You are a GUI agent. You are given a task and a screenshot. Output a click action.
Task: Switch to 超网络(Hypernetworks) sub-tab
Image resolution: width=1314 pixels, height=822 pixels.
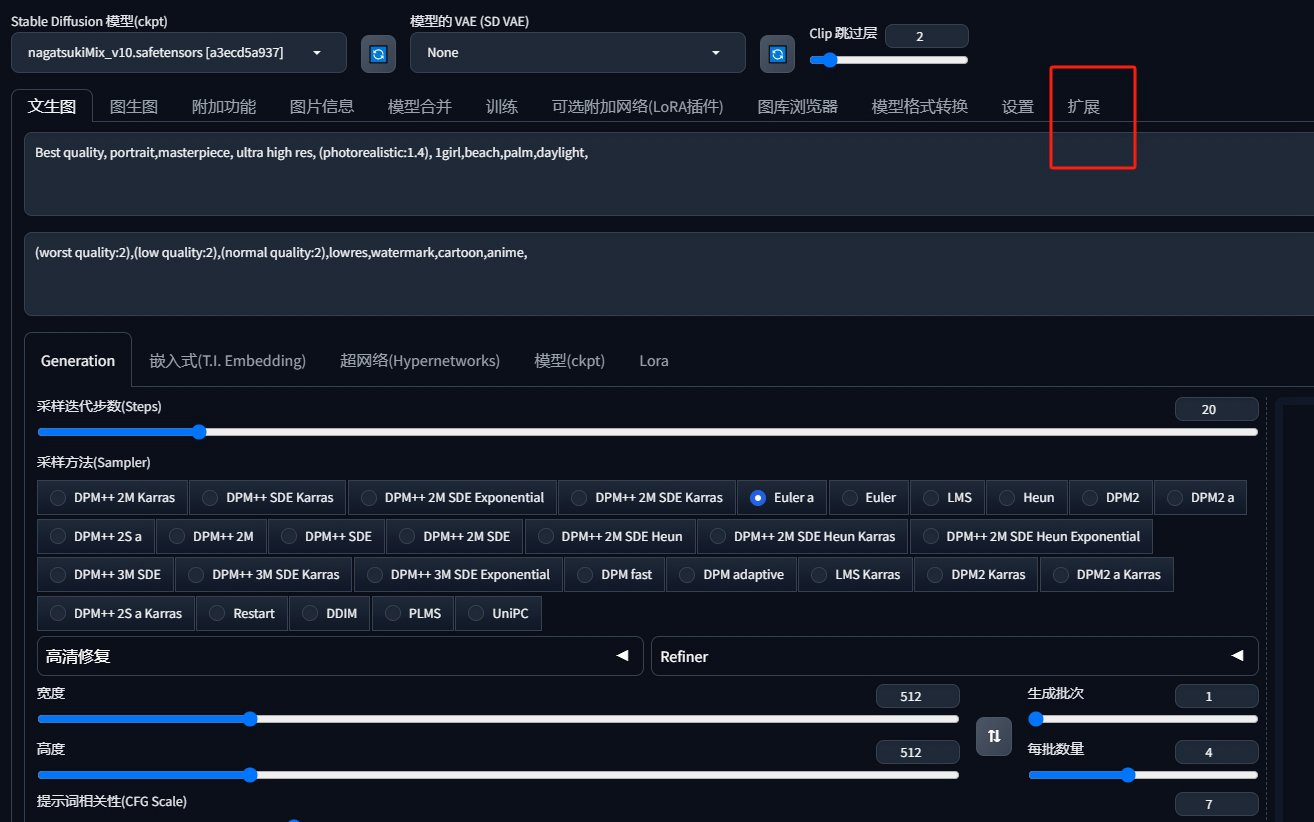click(x=420, y=361)
